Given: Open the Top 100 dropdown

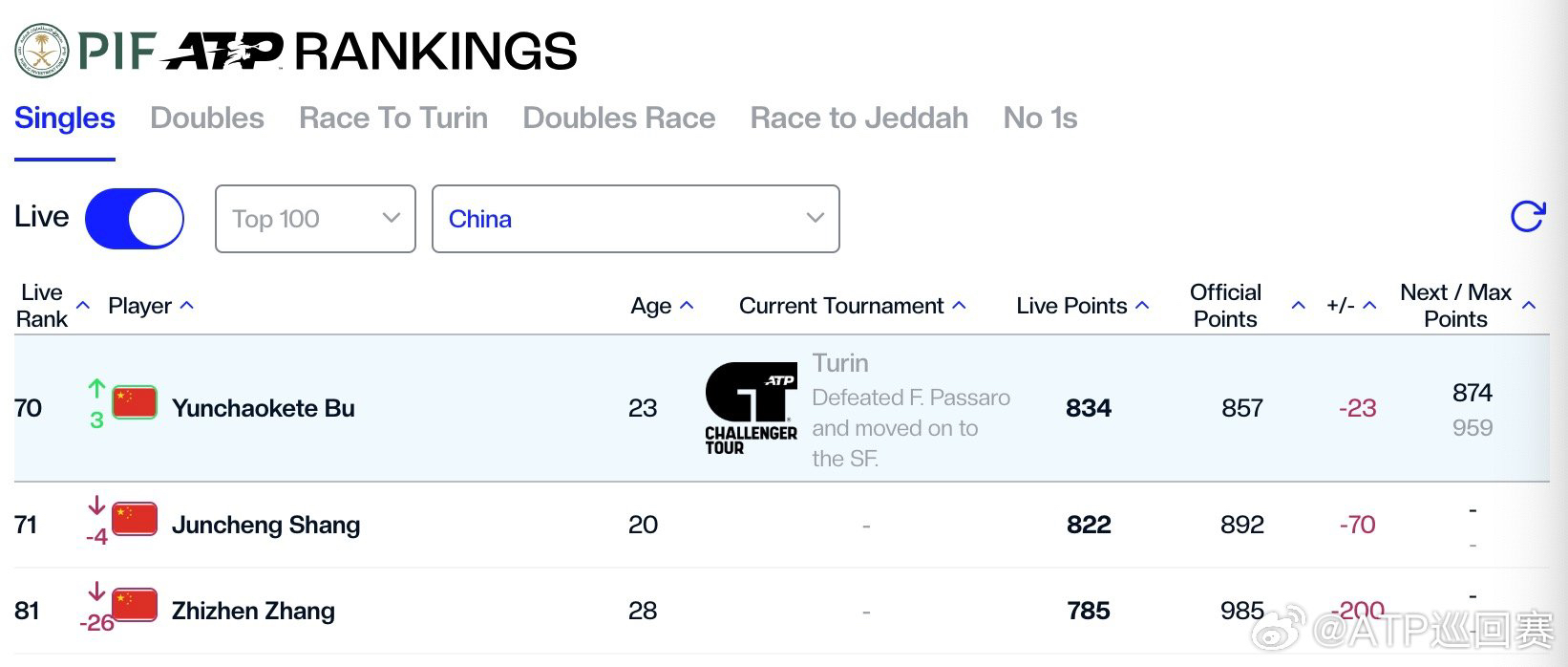Looking at the screenshot, I should [315, 219].
